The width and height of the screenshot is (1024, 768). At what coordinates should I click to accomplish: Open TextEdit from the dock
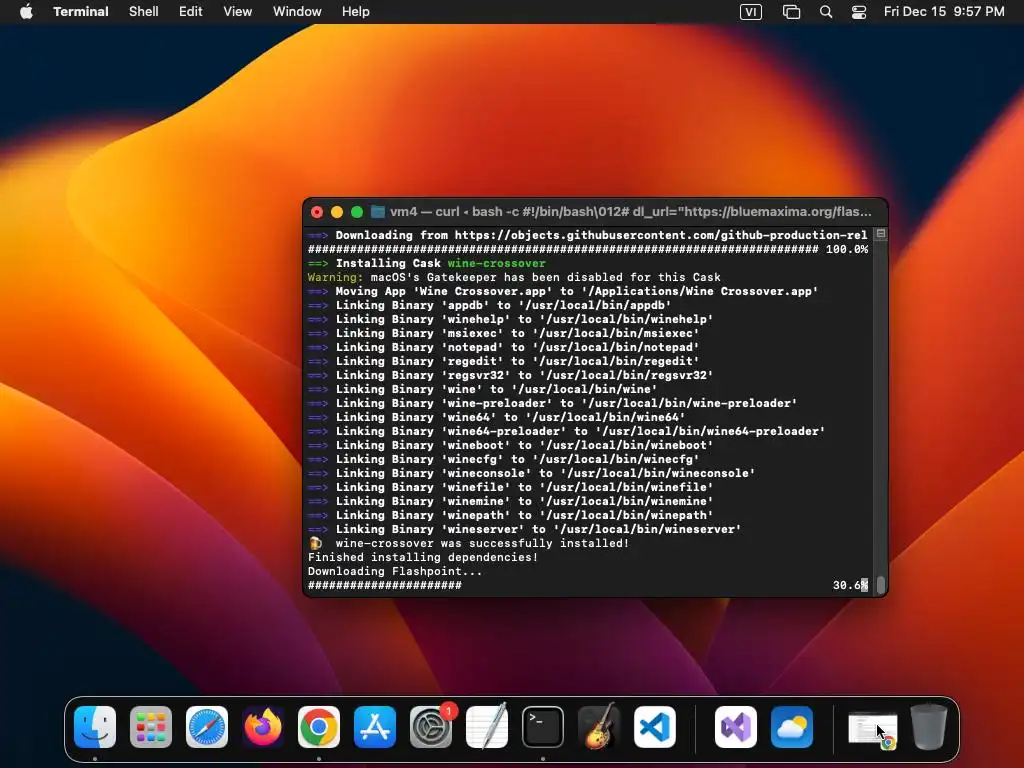[x=487, y=727]
